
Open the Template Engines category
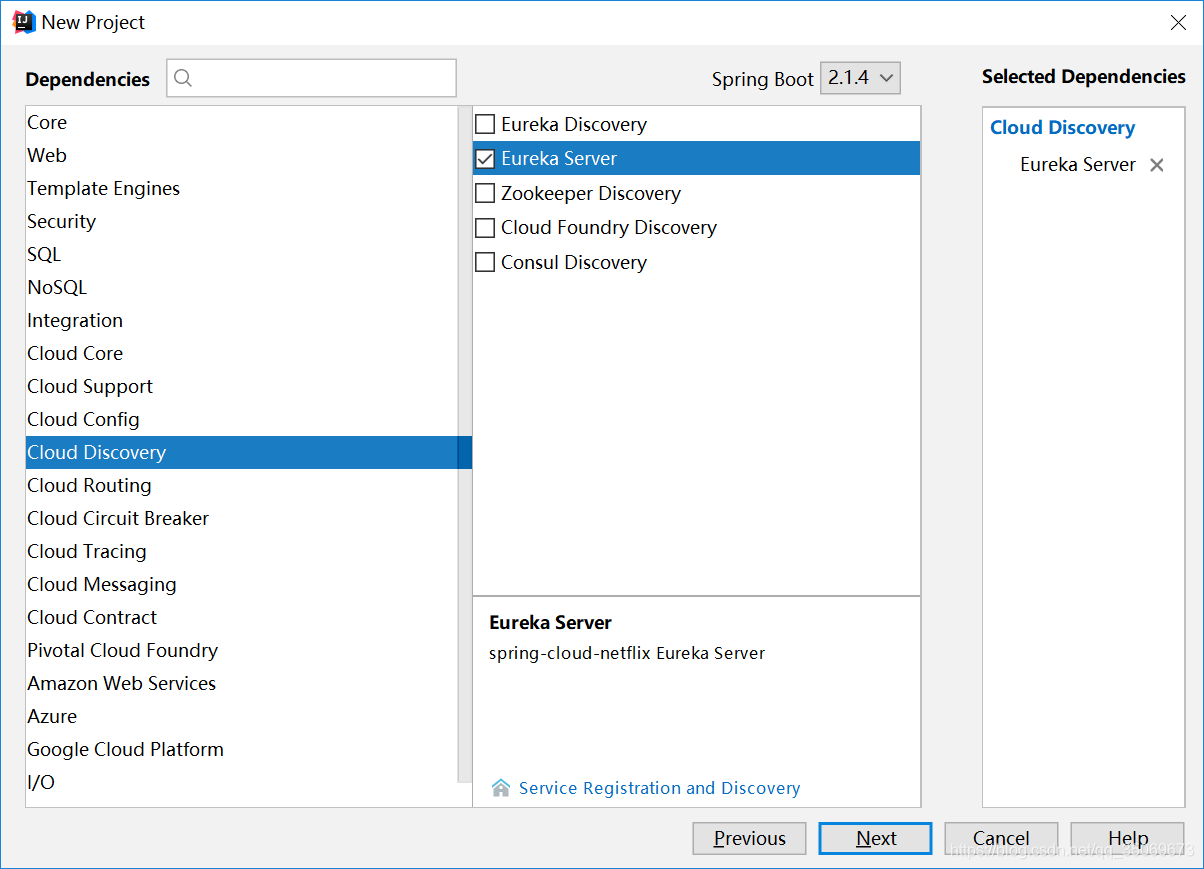click(x=242, y=188)
